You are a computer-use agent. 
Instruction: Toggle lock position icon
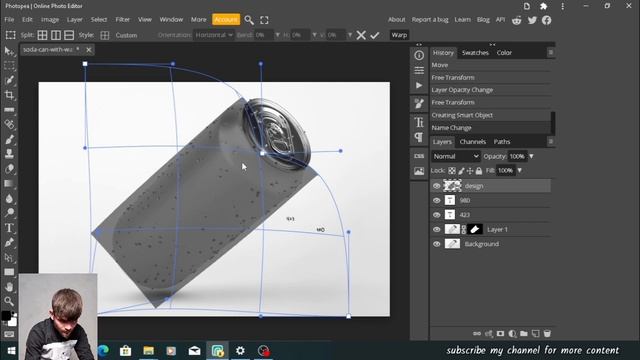tap(470, 171)
